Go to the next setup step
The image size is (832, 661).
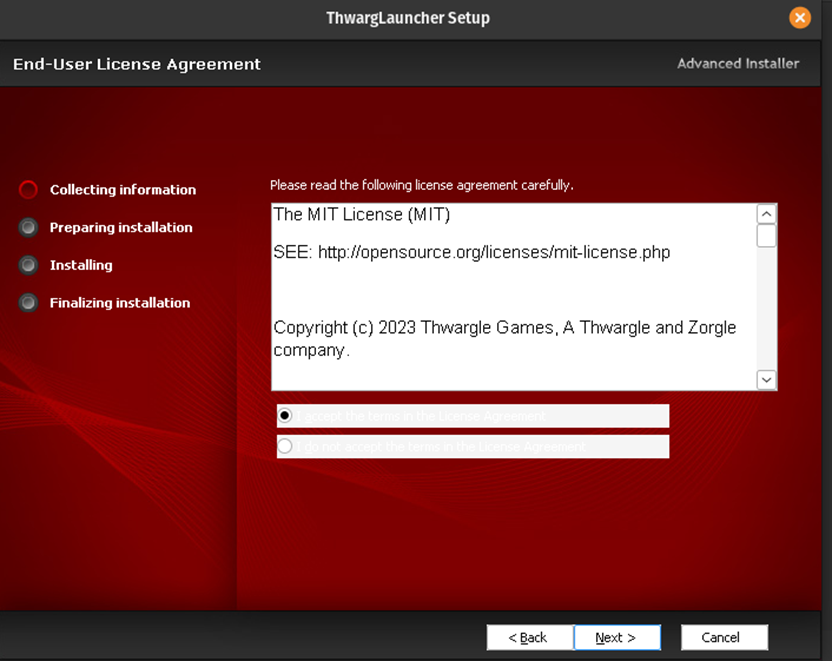tap(616, 637)
